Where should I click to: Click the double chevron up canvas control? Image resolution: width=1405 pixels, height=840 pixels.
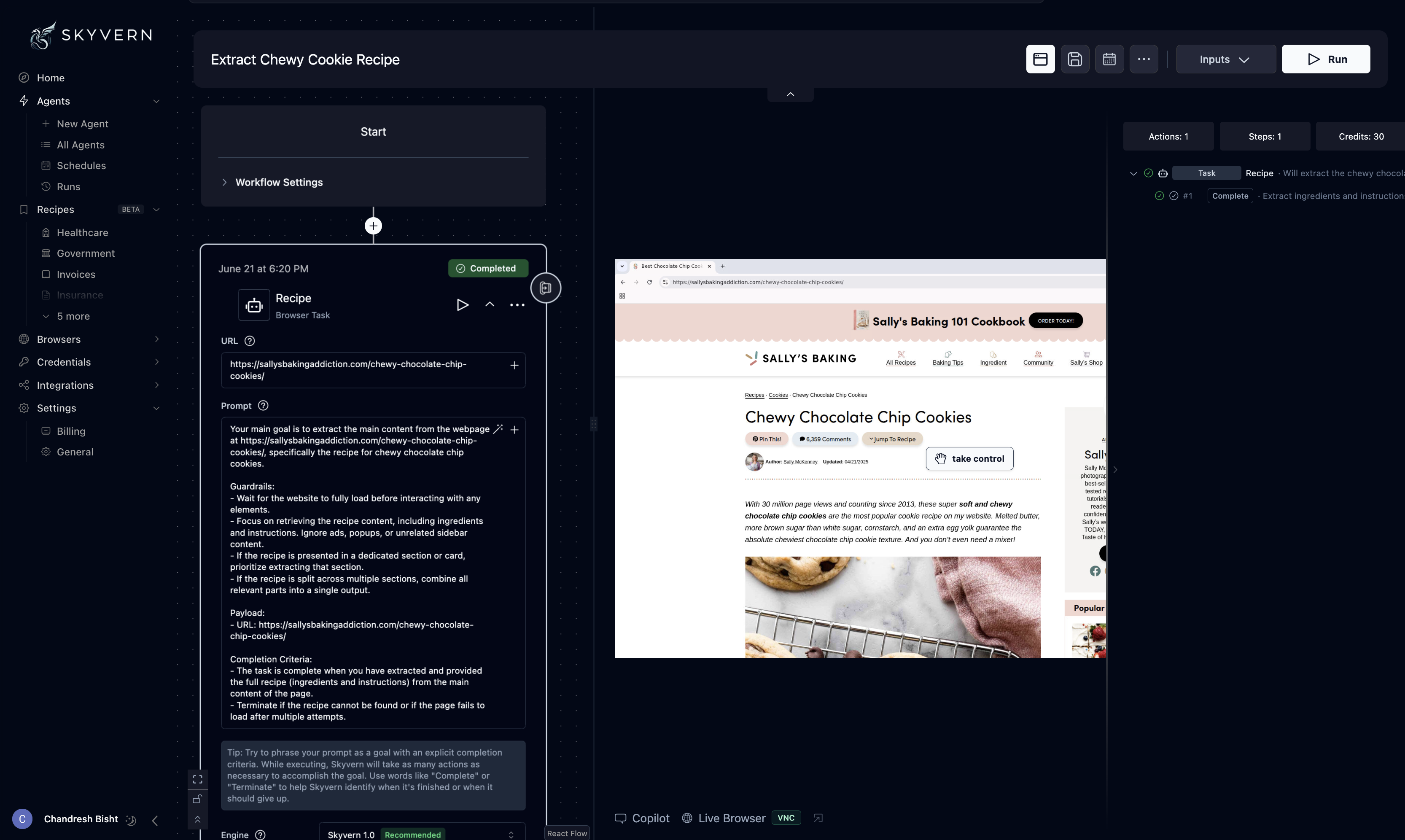[197, 820]
